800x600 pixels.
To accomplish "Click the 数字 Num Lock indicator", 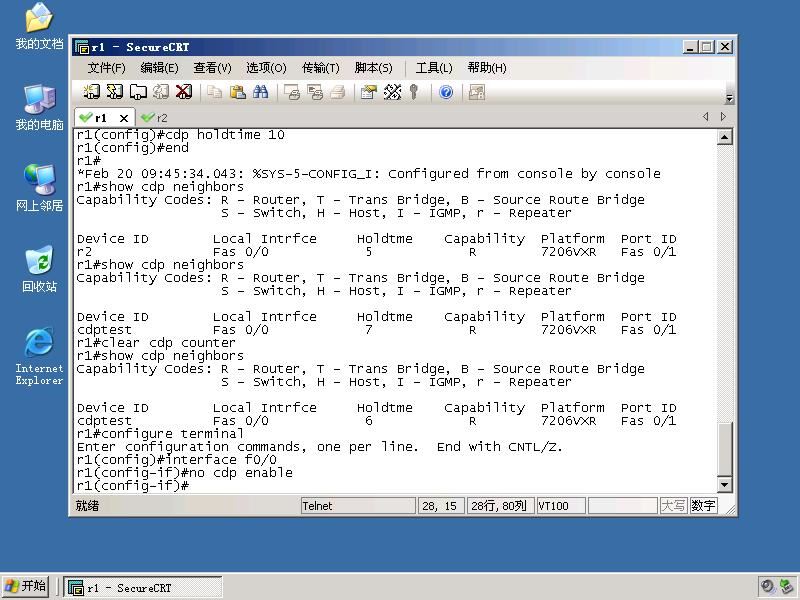I will (x=703, y=506).
